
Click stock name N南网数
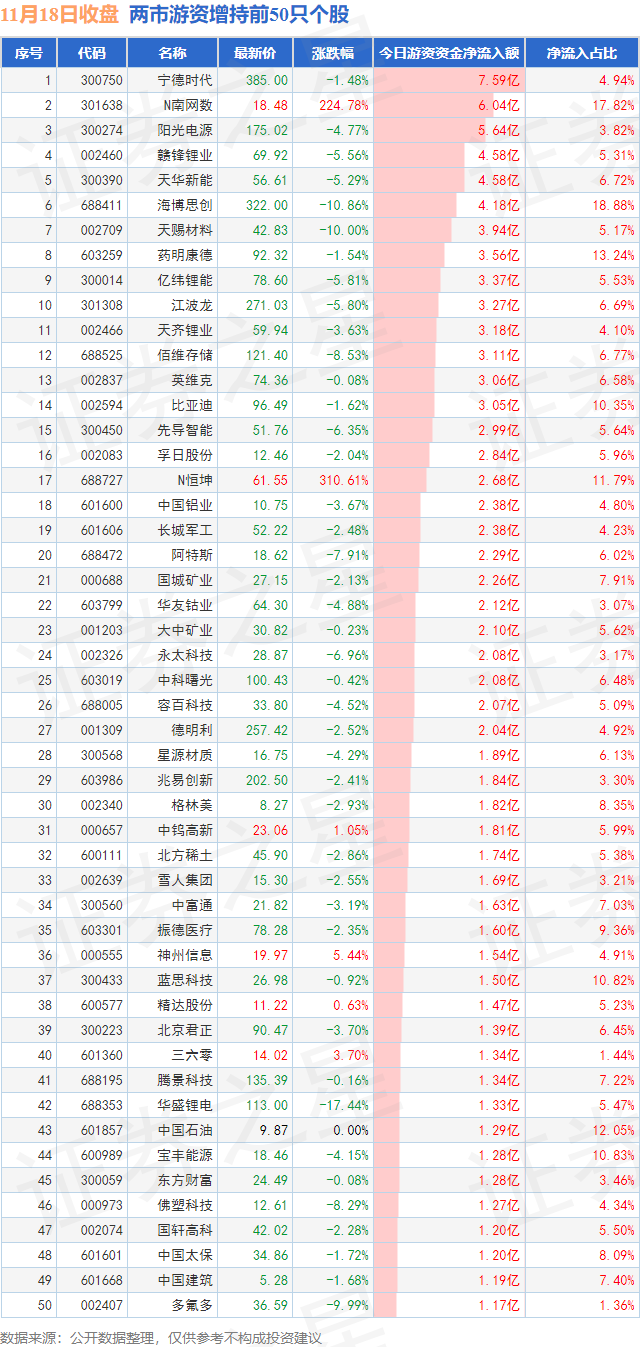pyautogui.click(x=189, y=105)
